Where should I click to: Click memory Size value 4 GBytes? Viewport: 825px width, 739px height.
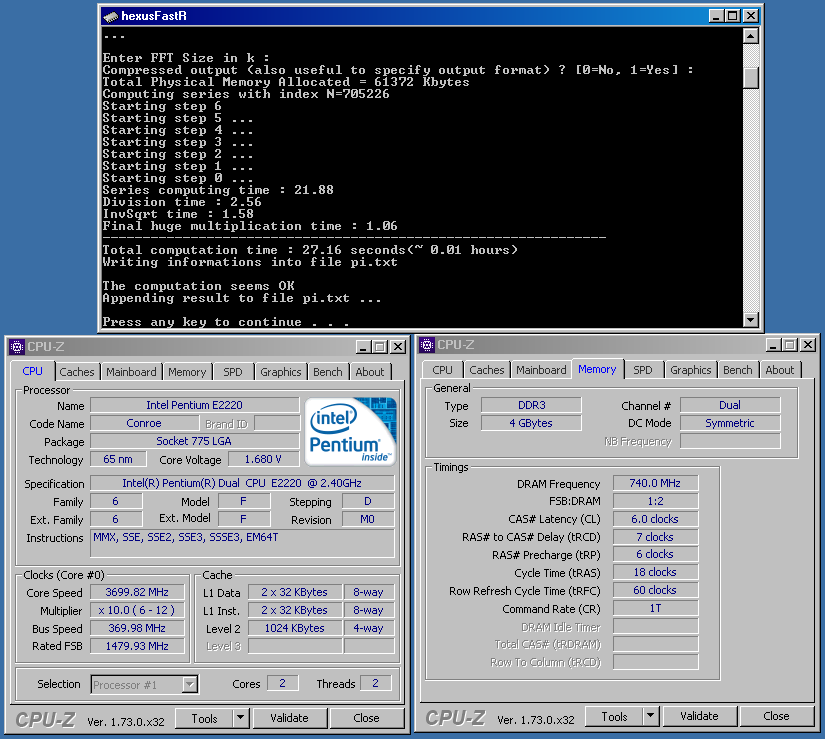(531, 423)
